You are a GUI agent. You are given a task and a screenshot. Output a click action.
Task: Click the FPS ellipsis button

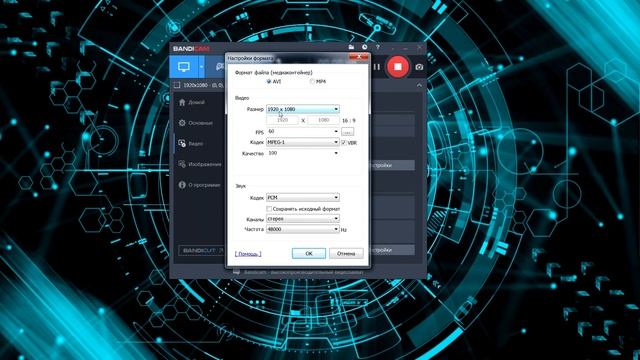pos(347,132)
